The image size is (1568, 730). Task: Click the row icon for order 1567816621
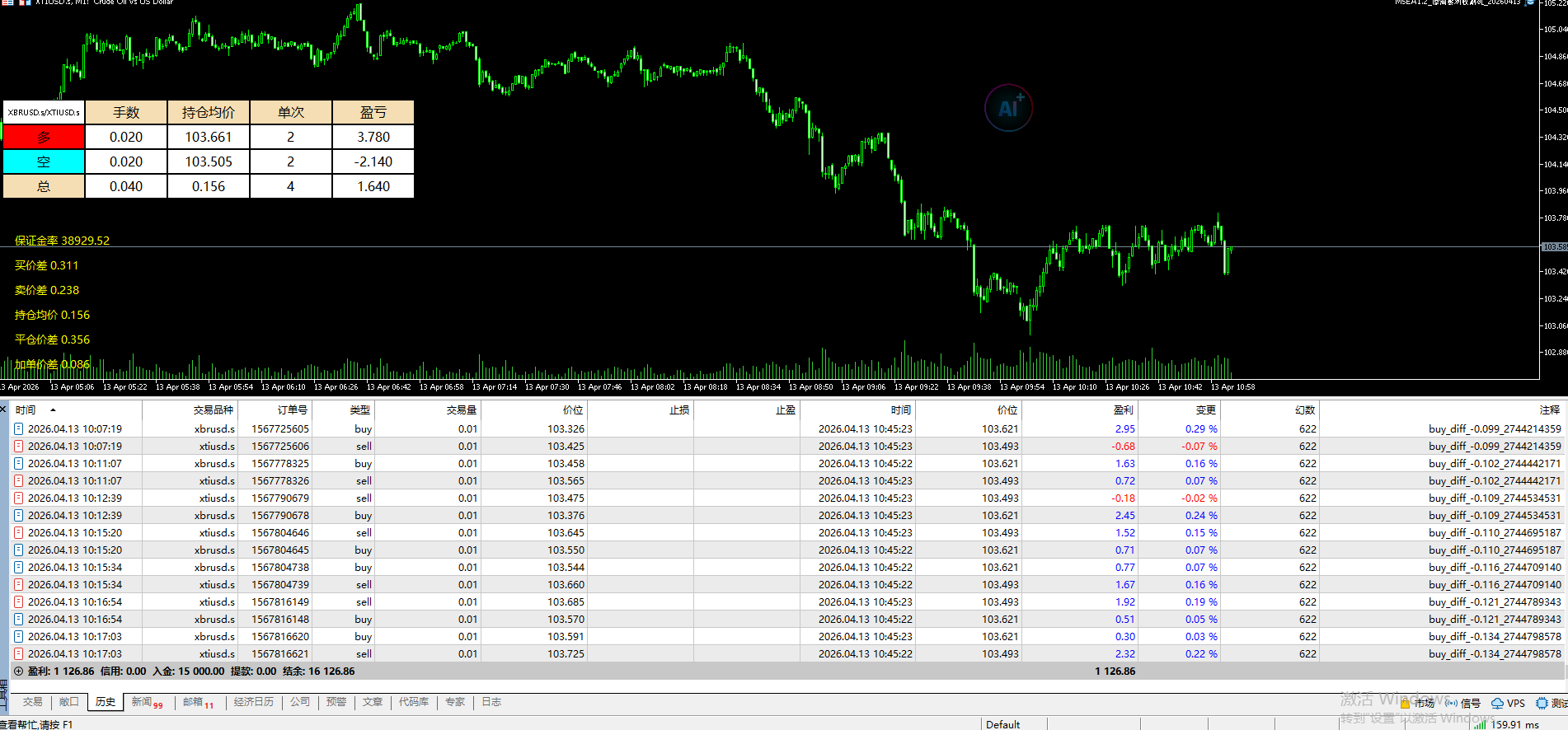[18, 653]
